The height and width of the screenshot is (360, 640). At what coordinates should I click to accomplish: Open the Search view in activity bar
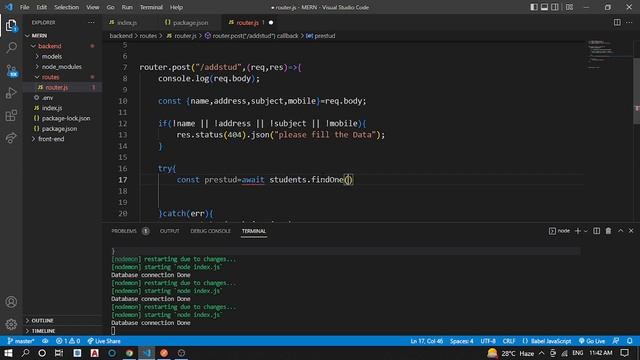[11, 48]
